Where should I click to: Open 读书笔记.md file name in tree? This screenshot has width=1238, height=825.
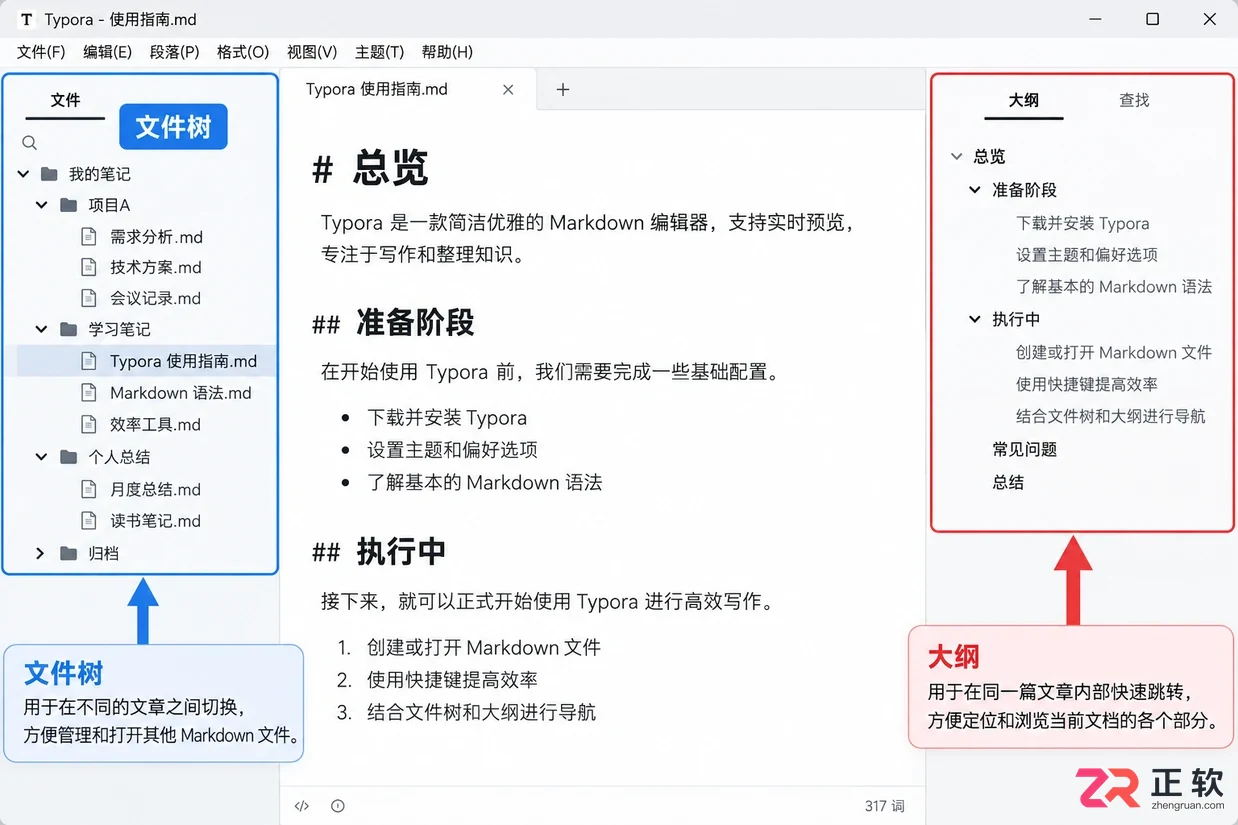156,521
